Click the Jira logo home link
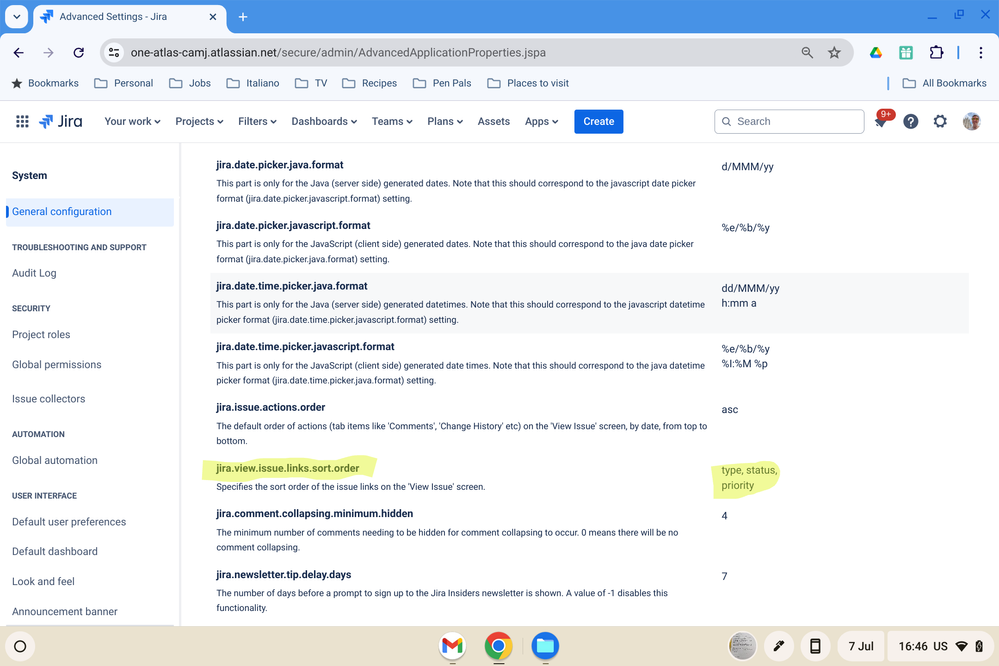 (x=61, y=121)
